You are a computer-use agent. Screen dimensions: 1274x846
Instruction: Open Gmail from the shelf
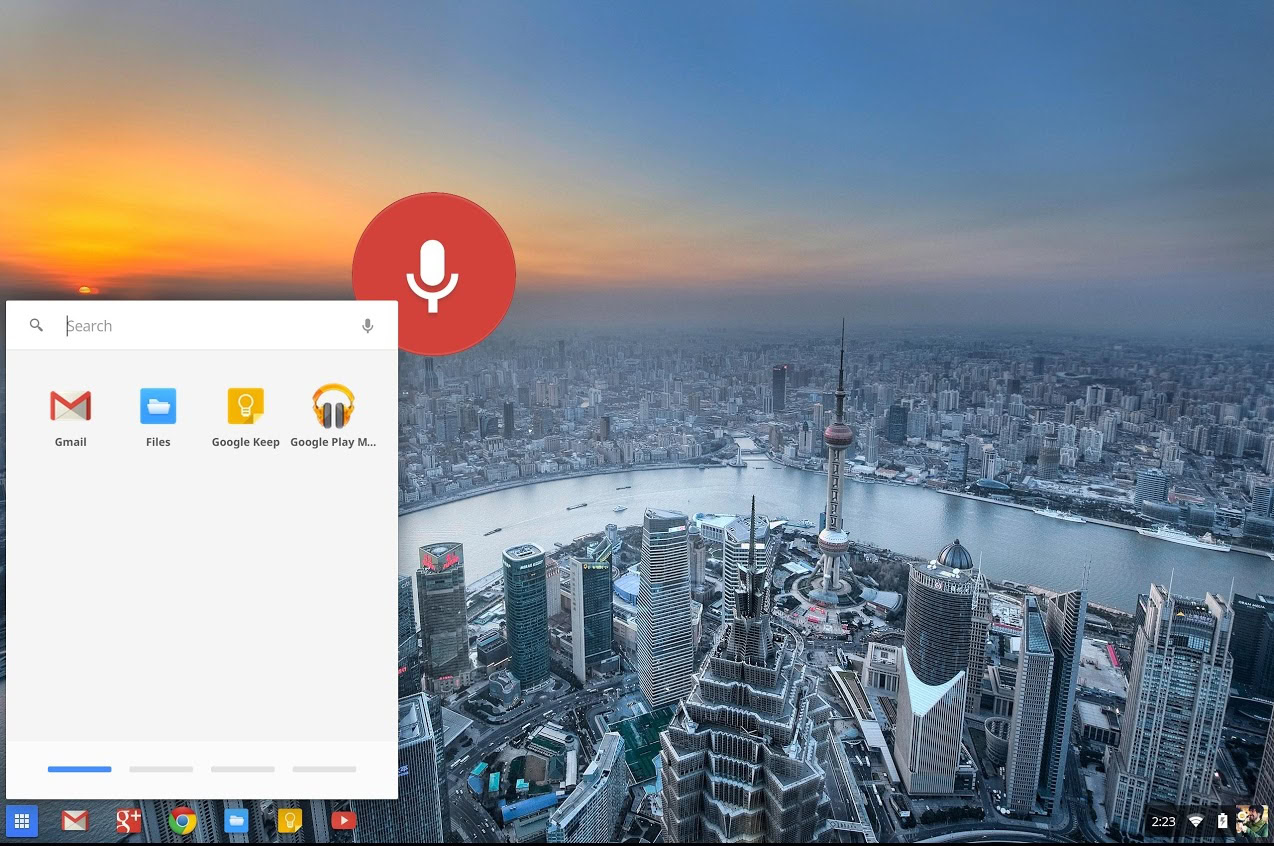(75, 821)
